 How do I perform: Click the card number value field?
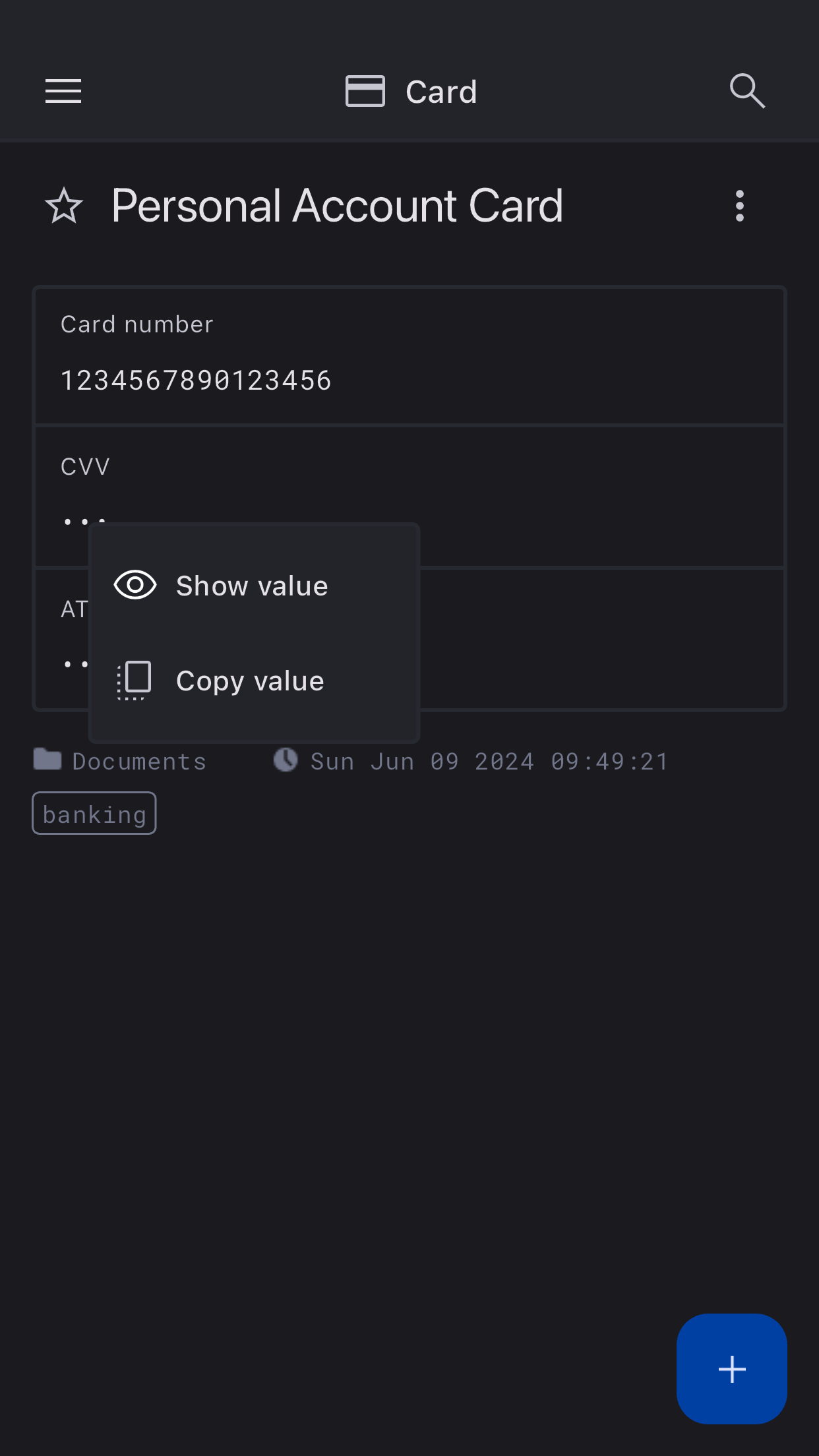tap(196, 380)
